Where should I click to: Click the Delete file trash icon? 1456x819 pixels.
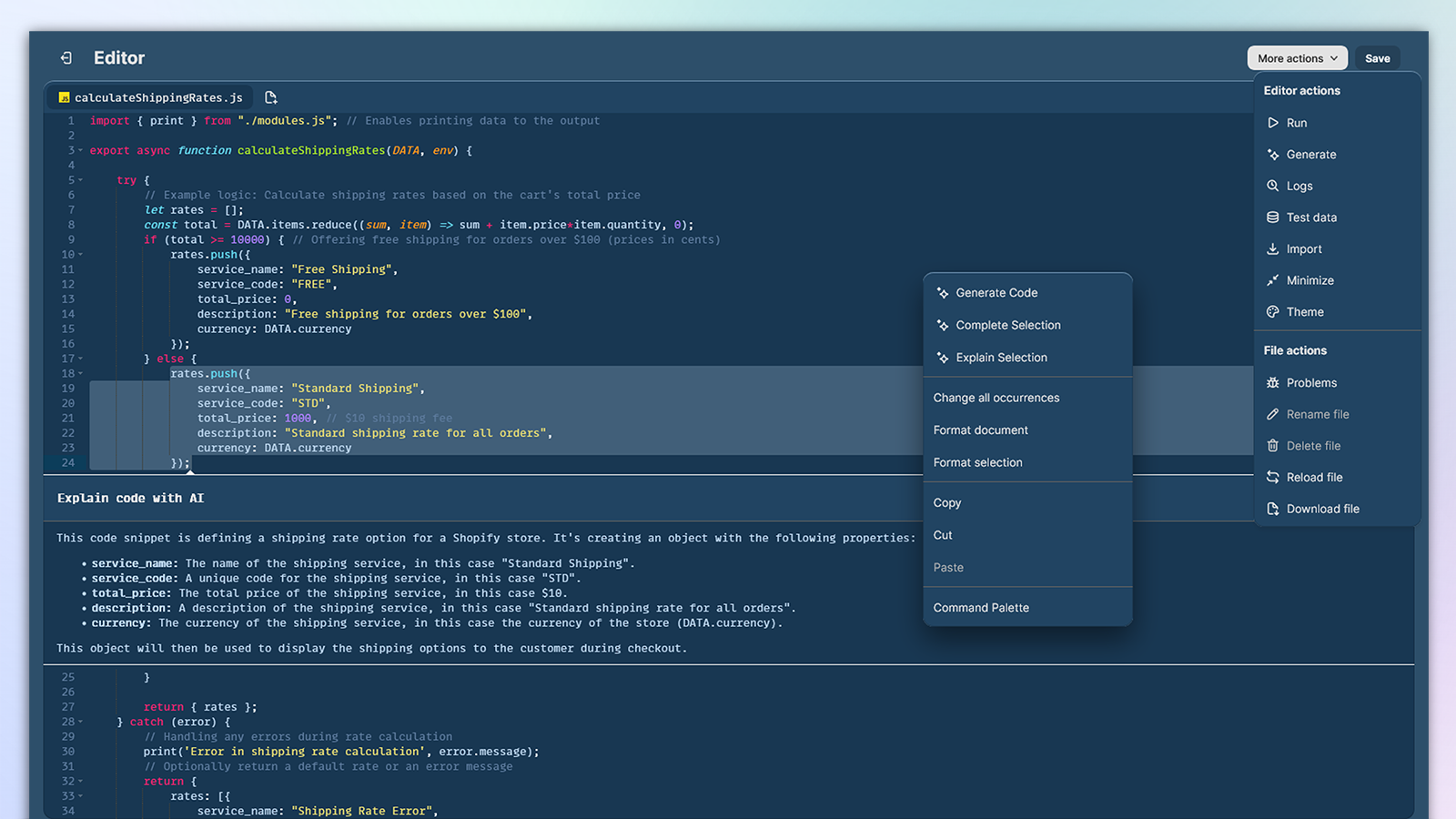point(1273,446)
